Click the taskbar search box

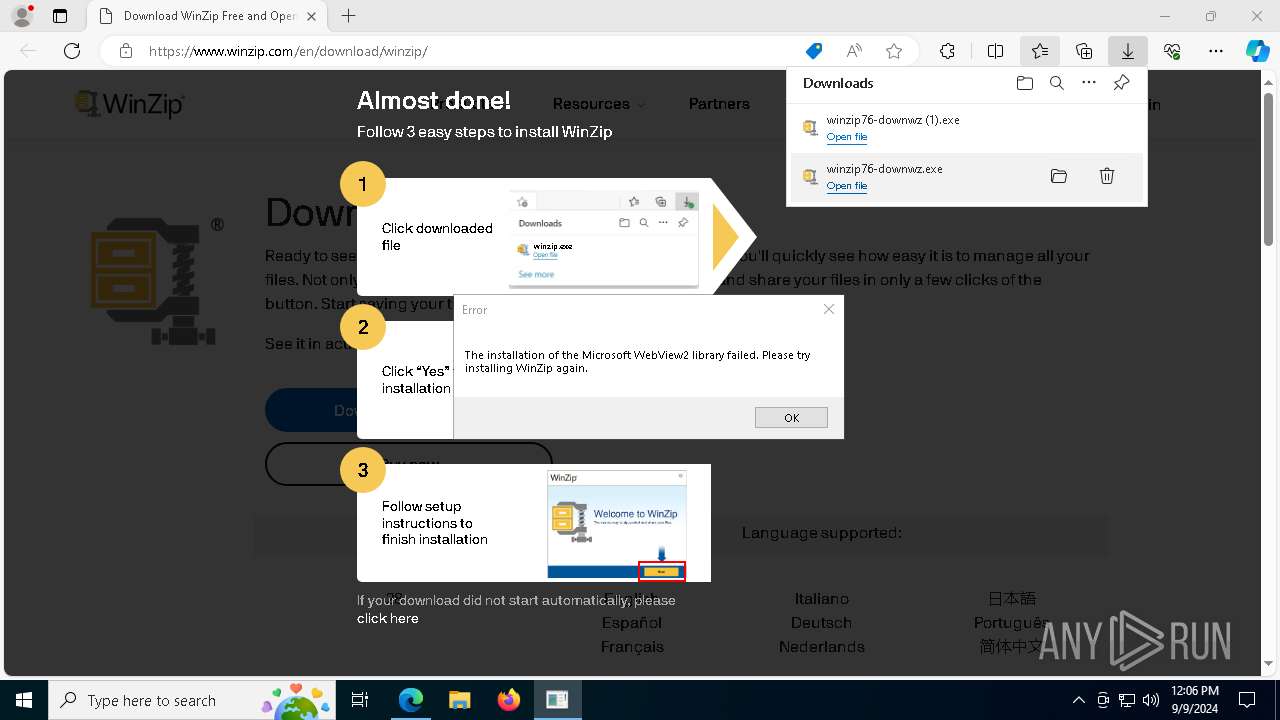194,700
